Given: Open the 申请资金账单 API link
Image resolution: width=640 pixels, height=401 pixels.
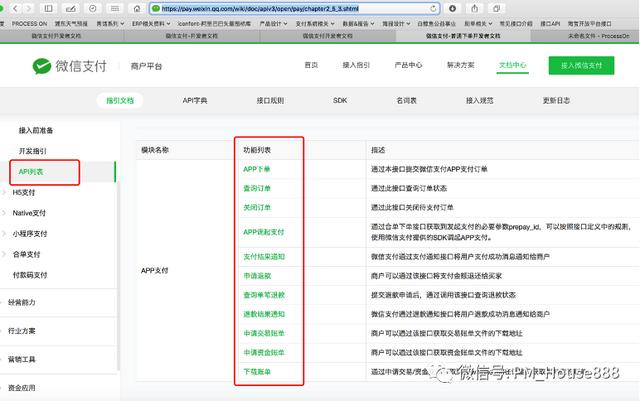Looking at the screenshot, I should 264,352.
